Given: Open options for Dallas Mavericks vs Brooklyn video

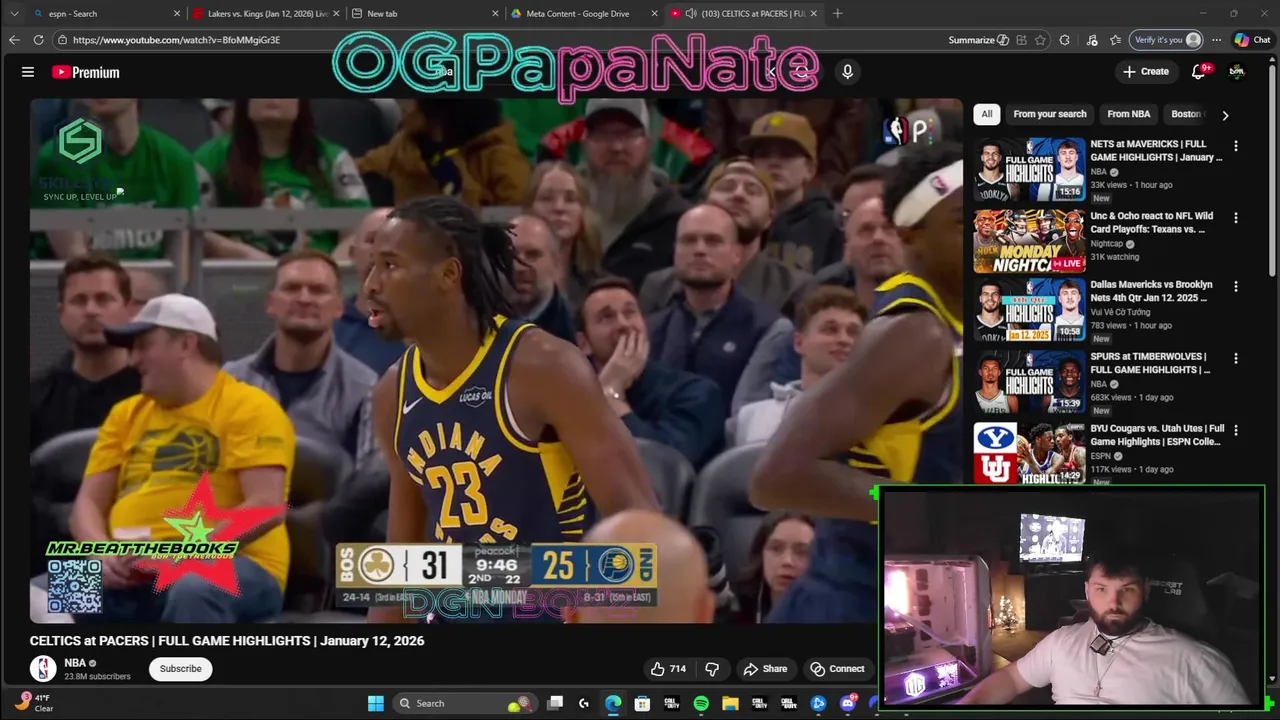Looking at the screenshot, I should click(x=1236, y=287).
